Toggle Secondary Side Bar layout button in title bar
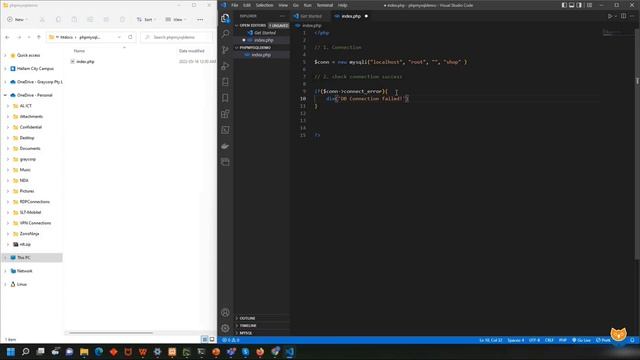The width and height of the screenshot is (640, 360). pyautogui.click(x=579, y=5)
